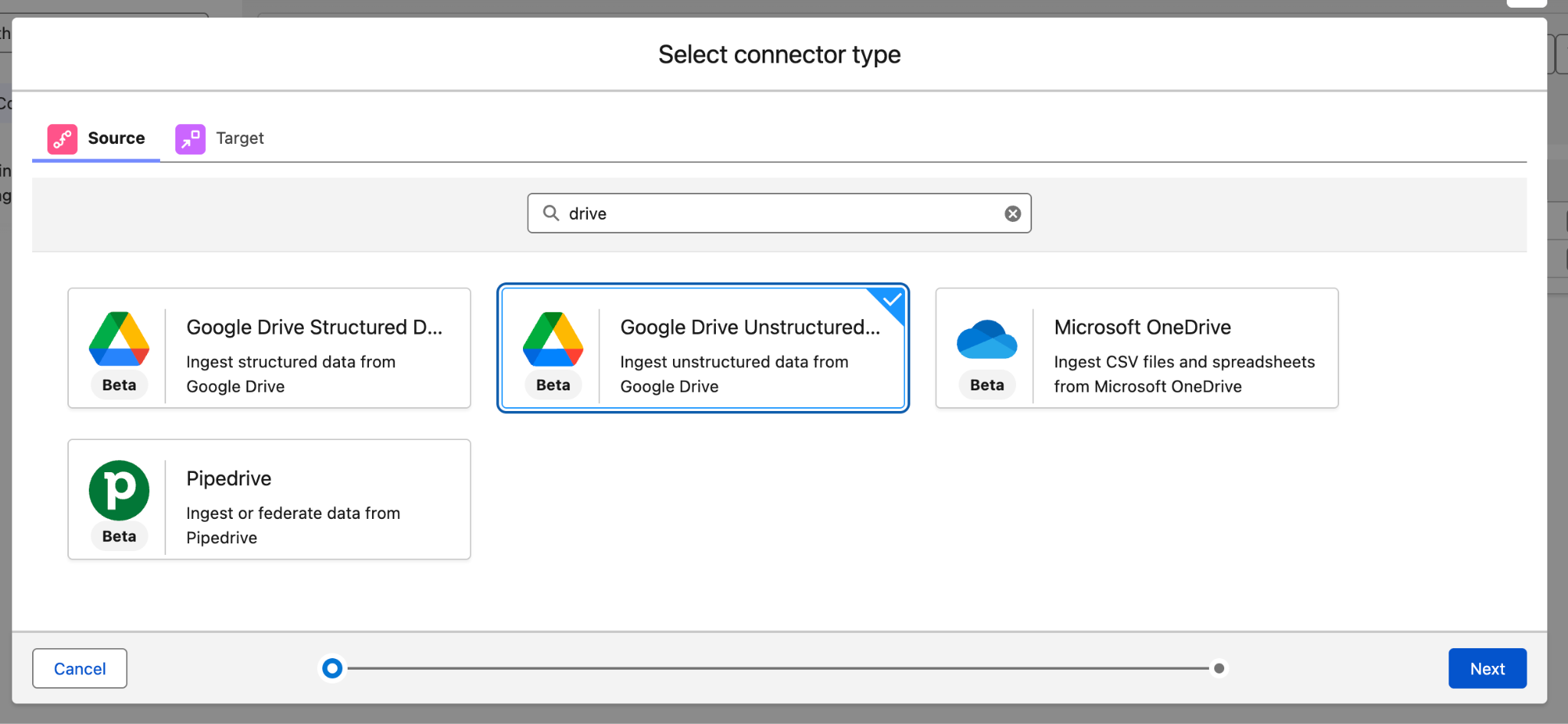Select the Microsoft OneDrive title
1568x724 pixels.
point(1142,327)
